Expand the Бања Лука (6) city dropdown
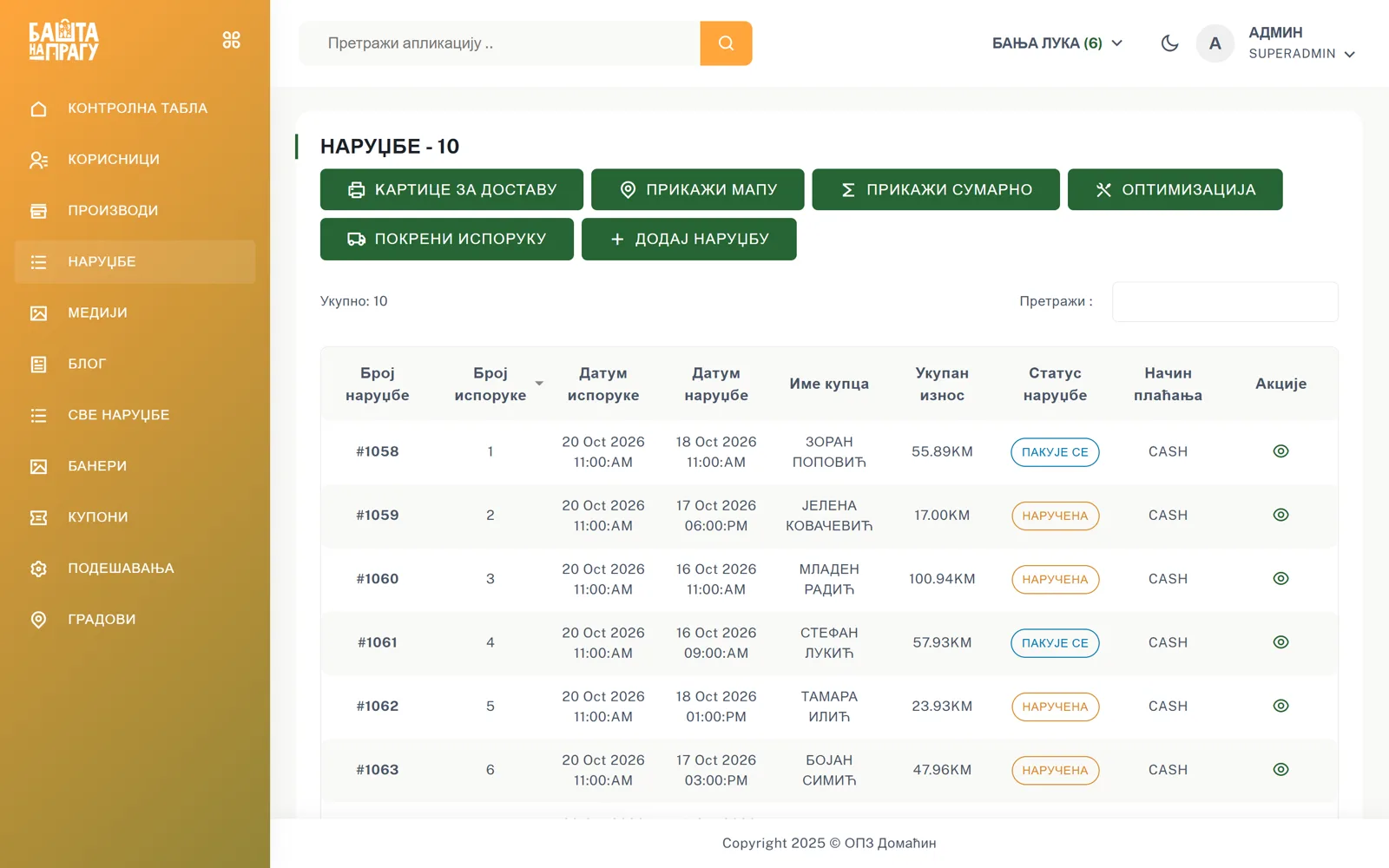The height and width of the screenshot is (868, 1389). (x=1057, y=43)
